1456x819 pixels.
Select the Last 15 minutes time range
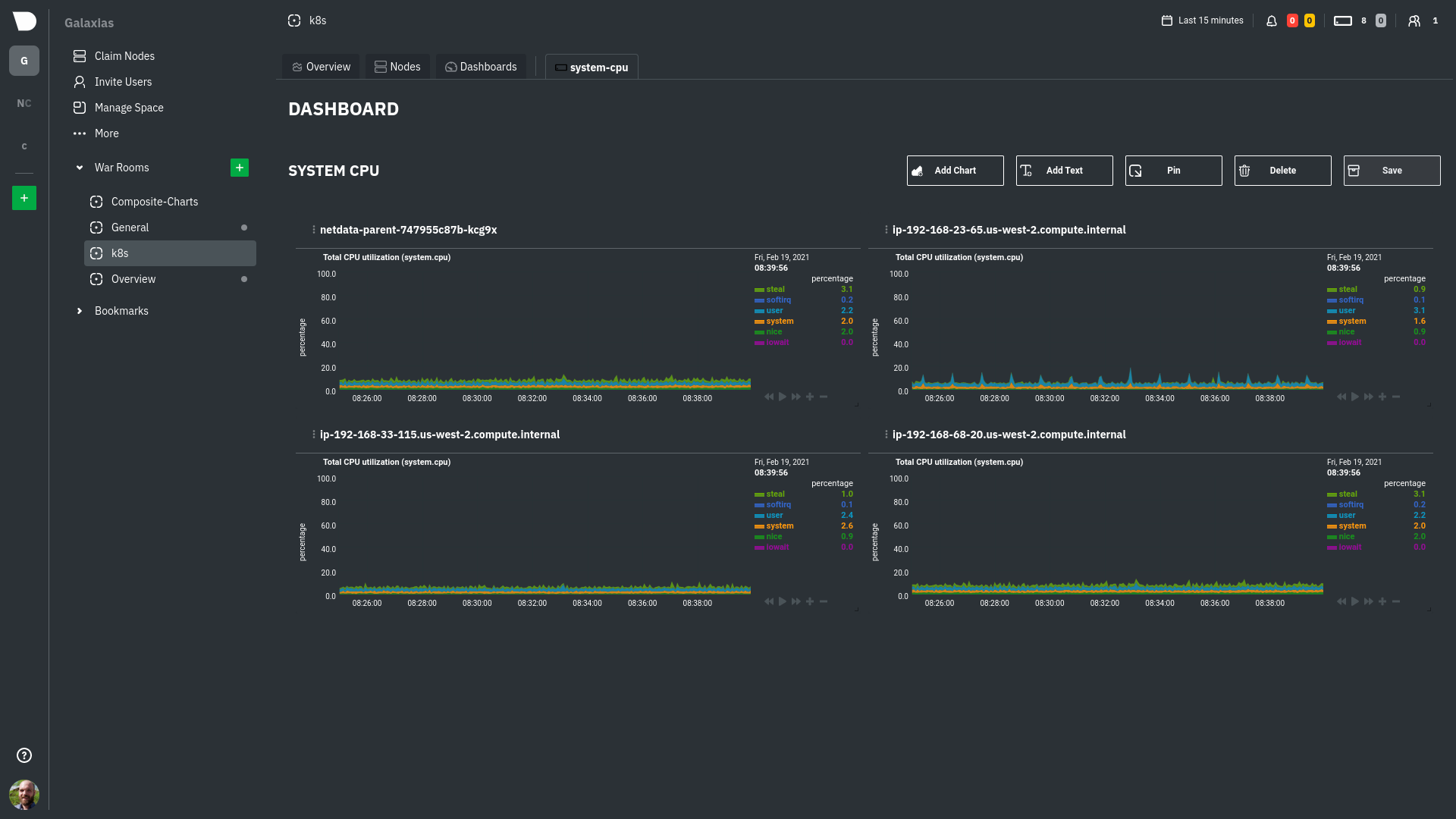(x=1202, y=20)
